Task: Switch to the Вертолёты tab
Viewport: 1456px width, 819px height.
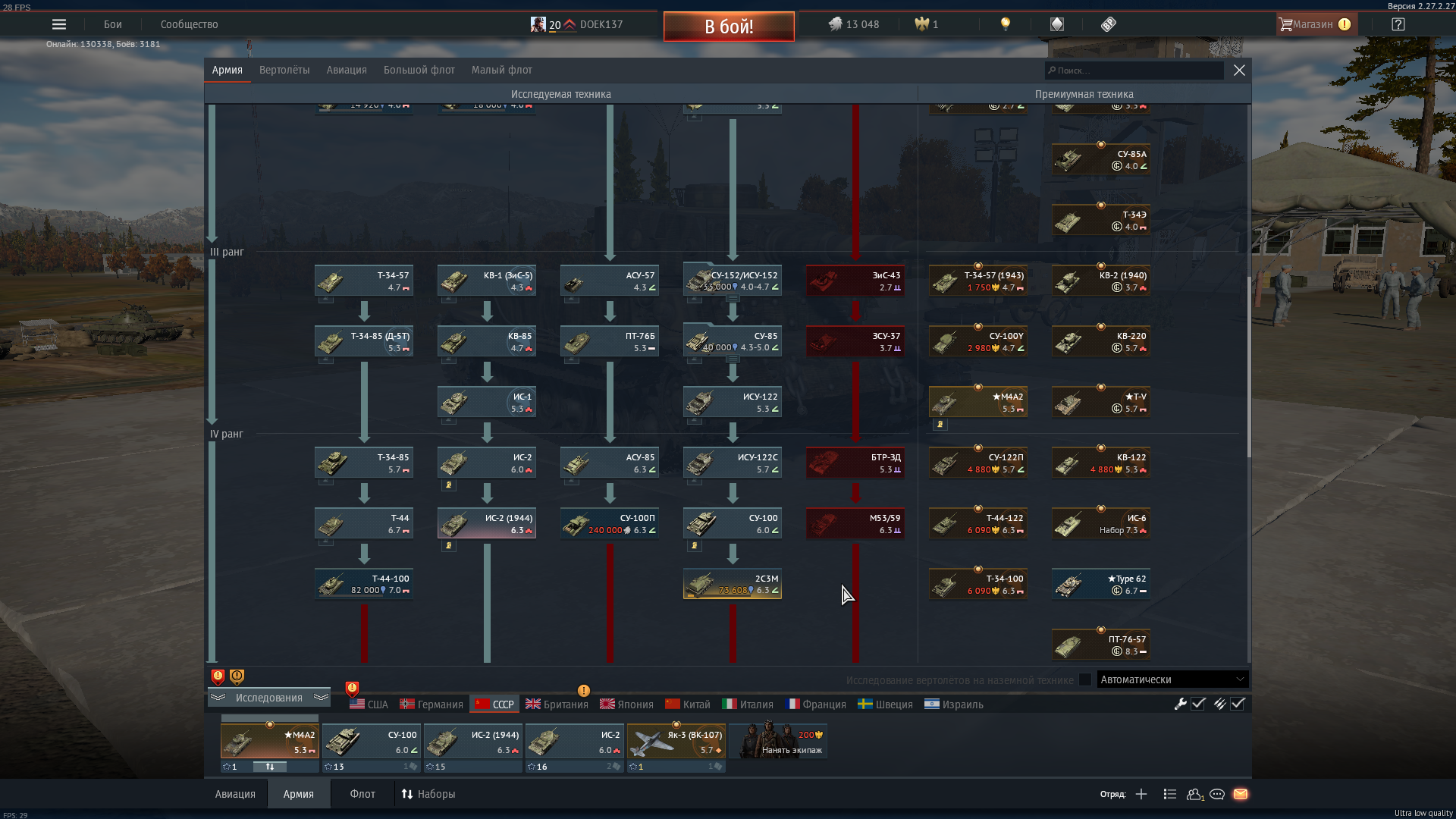Action: (x=284, y=70)
